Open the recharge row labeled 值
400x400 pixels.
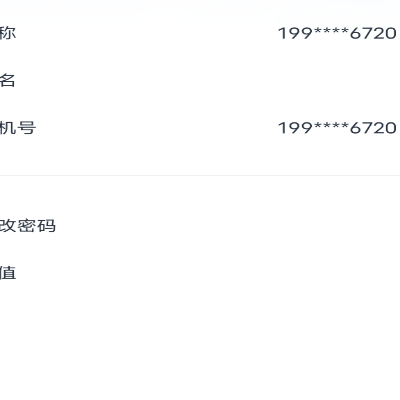pos(200,273)
